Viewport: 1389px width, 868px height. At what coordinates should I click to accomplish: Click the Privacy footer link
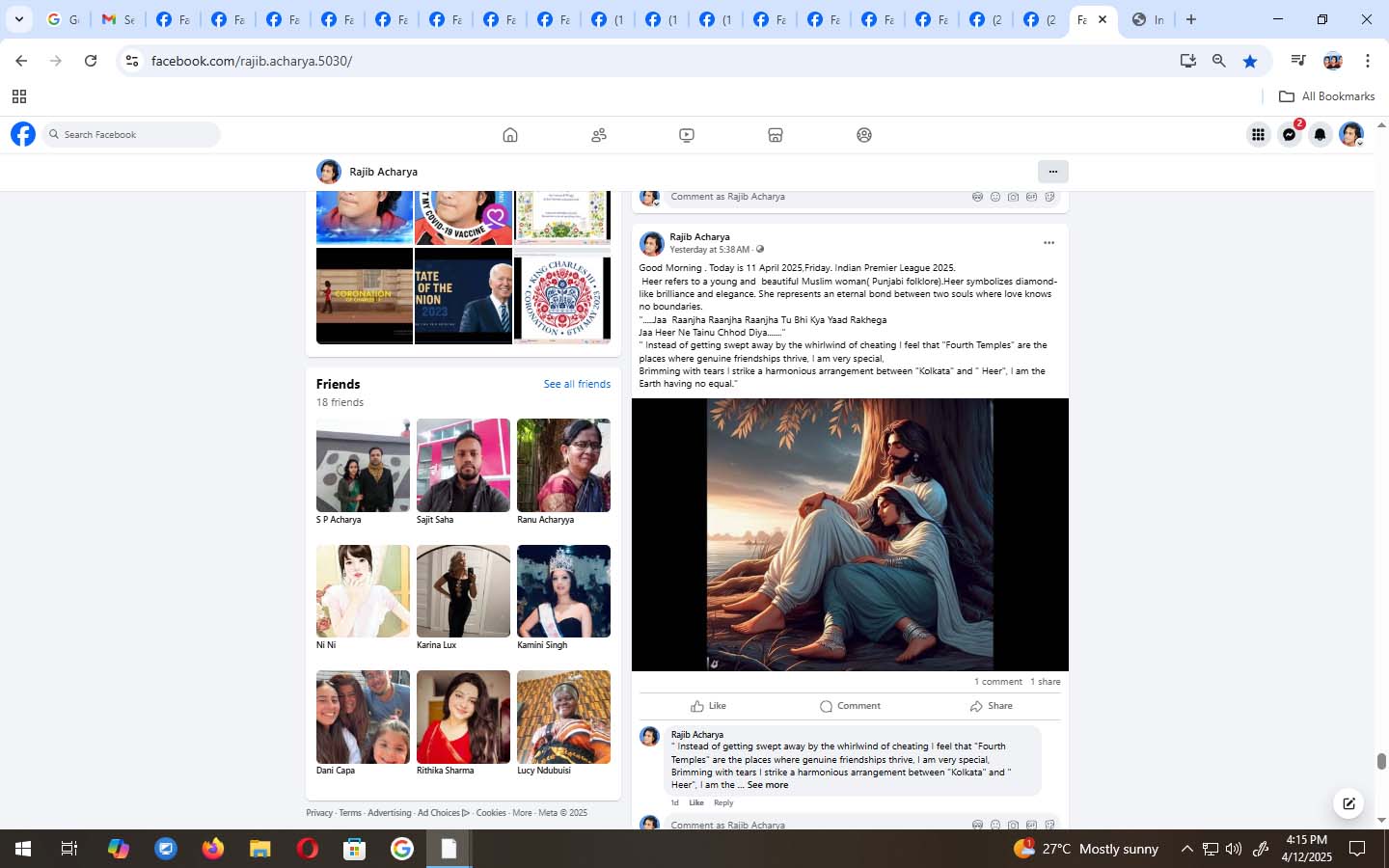pos(319,813)
